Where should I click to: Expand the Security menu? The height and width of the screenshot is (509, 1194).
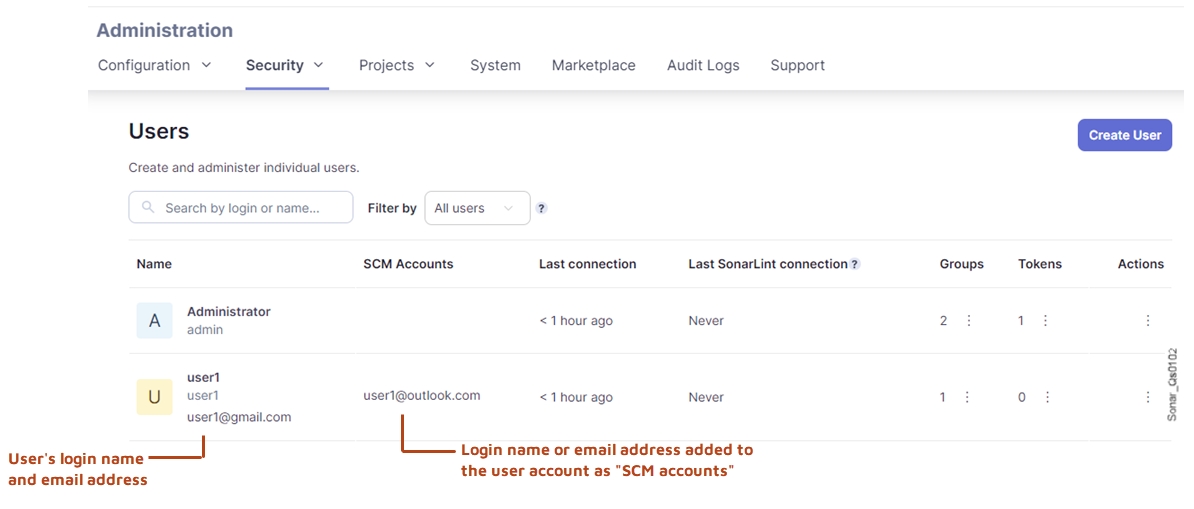285,65
